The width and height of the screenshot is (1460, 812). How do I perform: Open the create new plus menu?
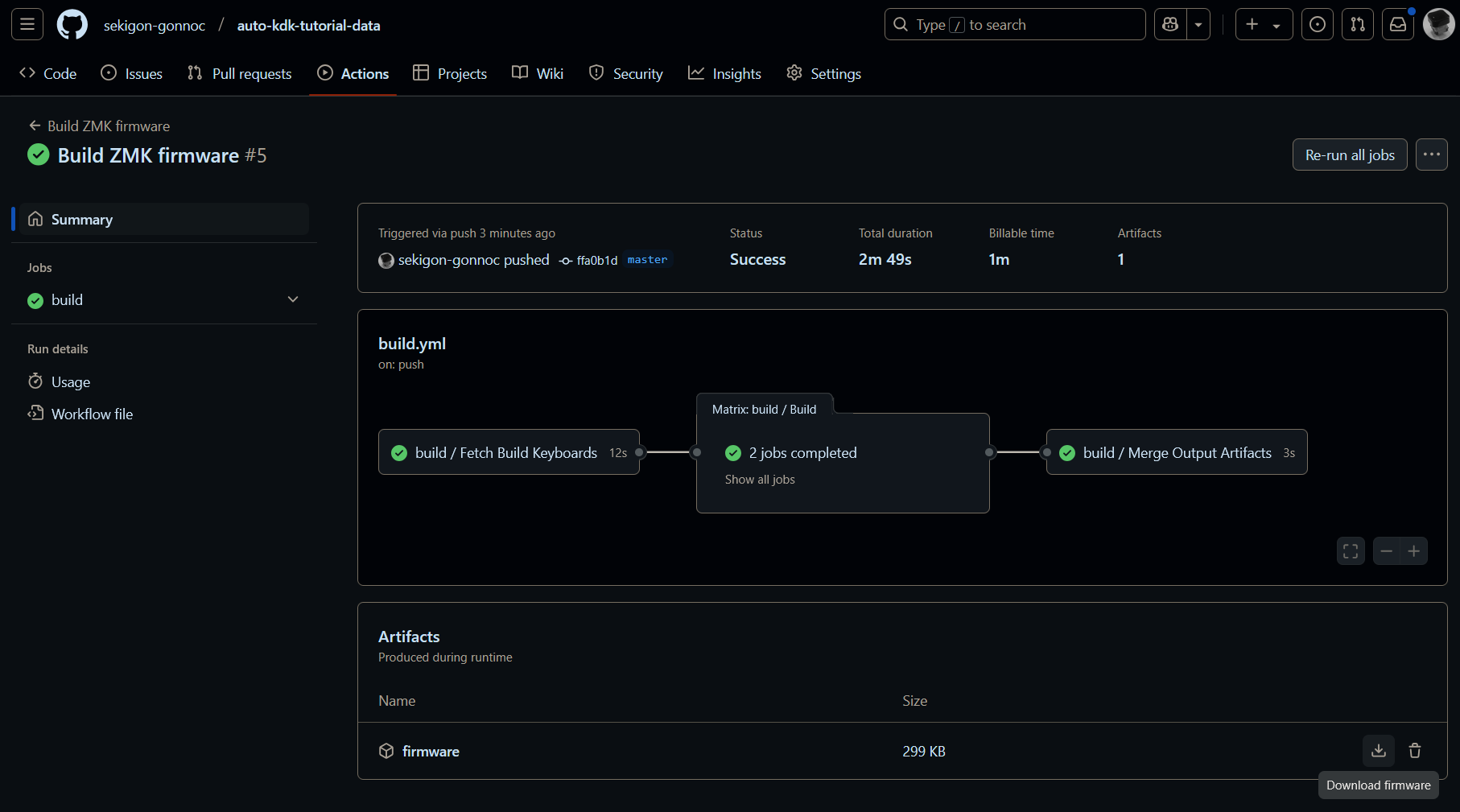point(1264,25)
